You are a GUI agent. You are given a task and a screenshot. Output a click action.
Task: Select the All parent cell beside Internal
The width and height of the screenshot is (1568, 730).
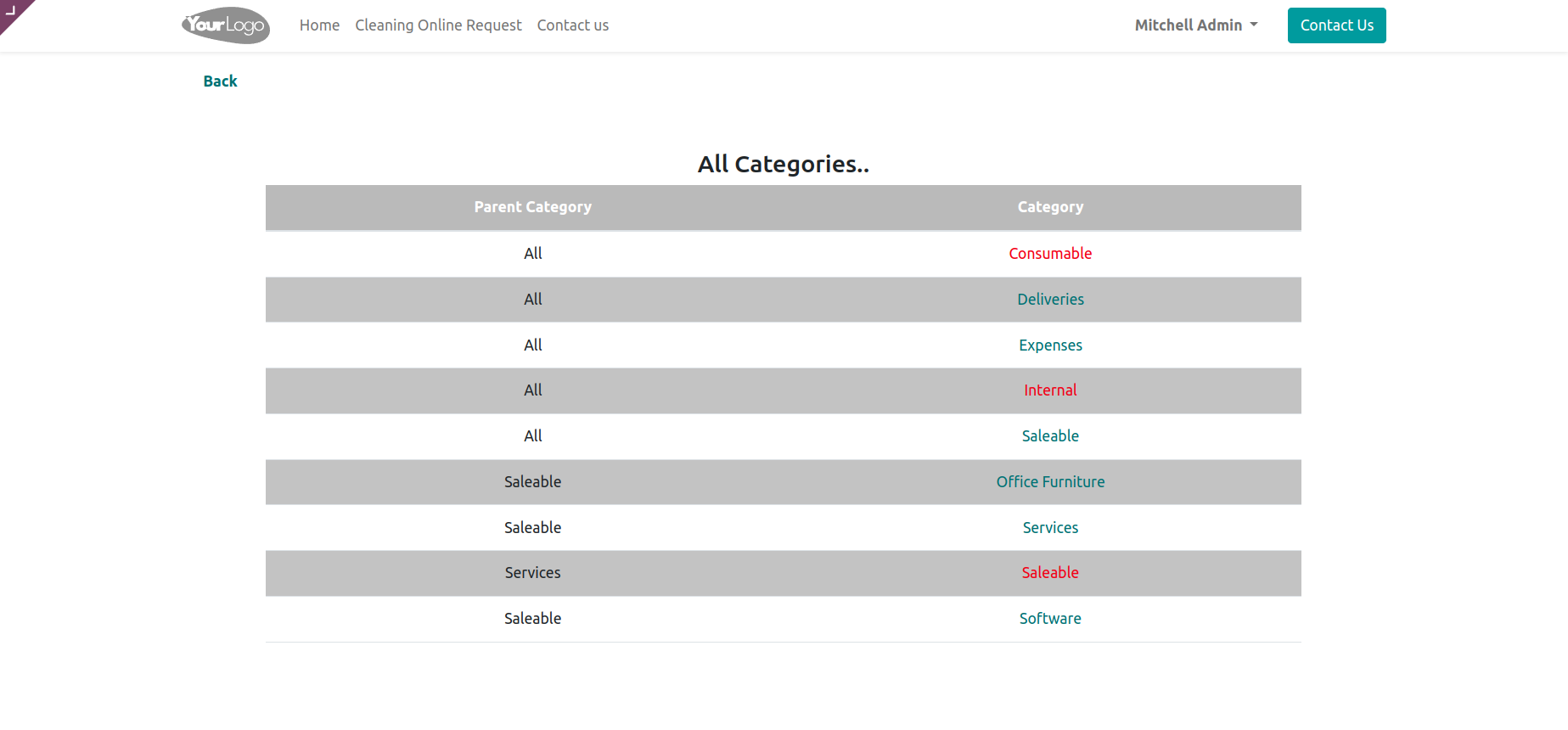532,390
